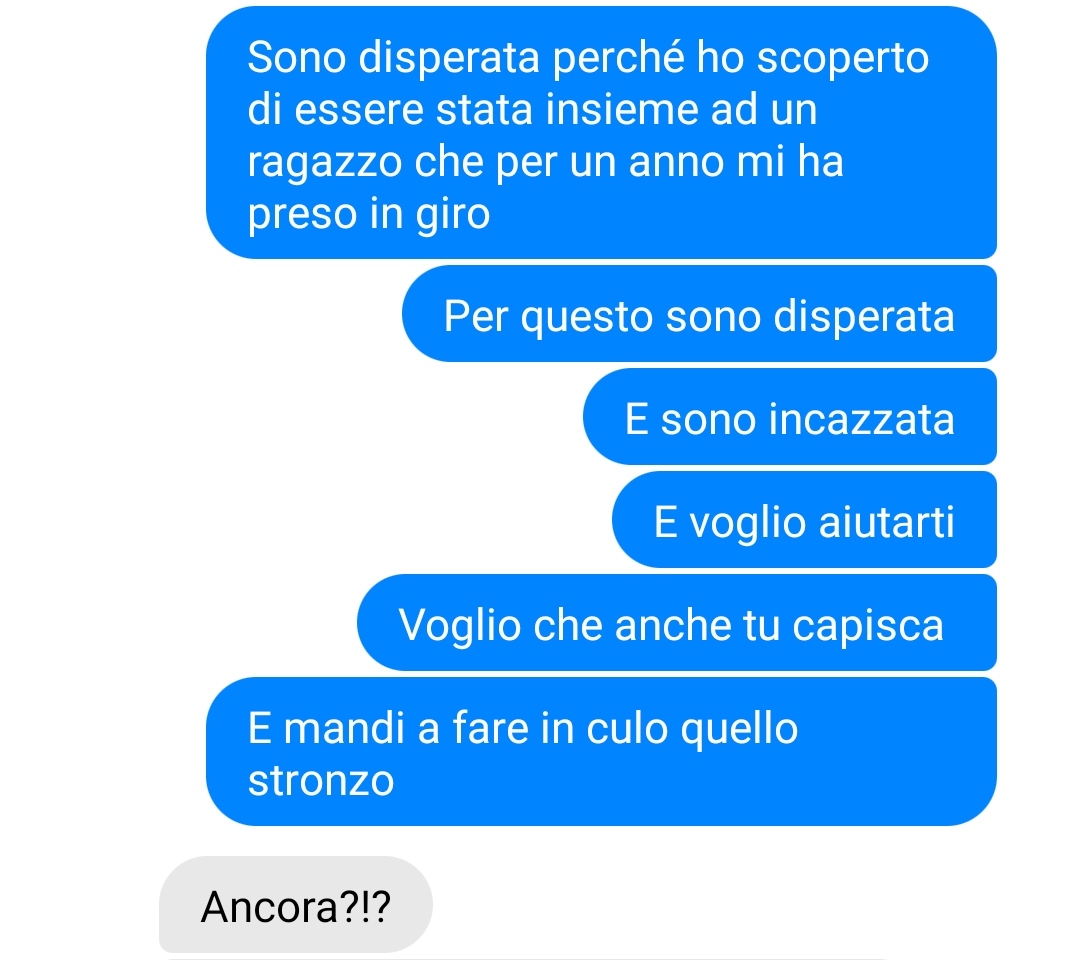Screen dimensions: 1080x960
Task: Select the 'Per questo sono disperata' message
Action: [699, 313]
